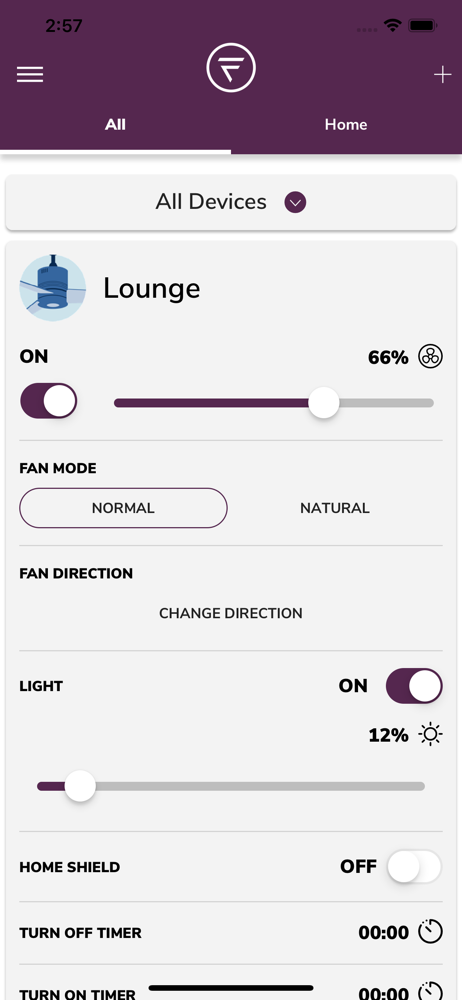Open the Turn On Timer clock icon
The height and width of the screenshot is (1000, 462).
coord(430,992)
